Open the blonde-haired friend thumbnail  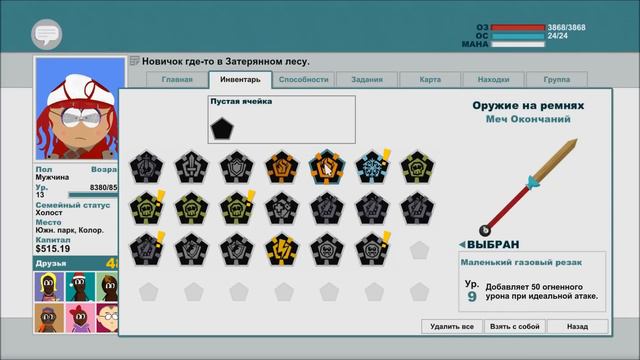pos(49,287)
